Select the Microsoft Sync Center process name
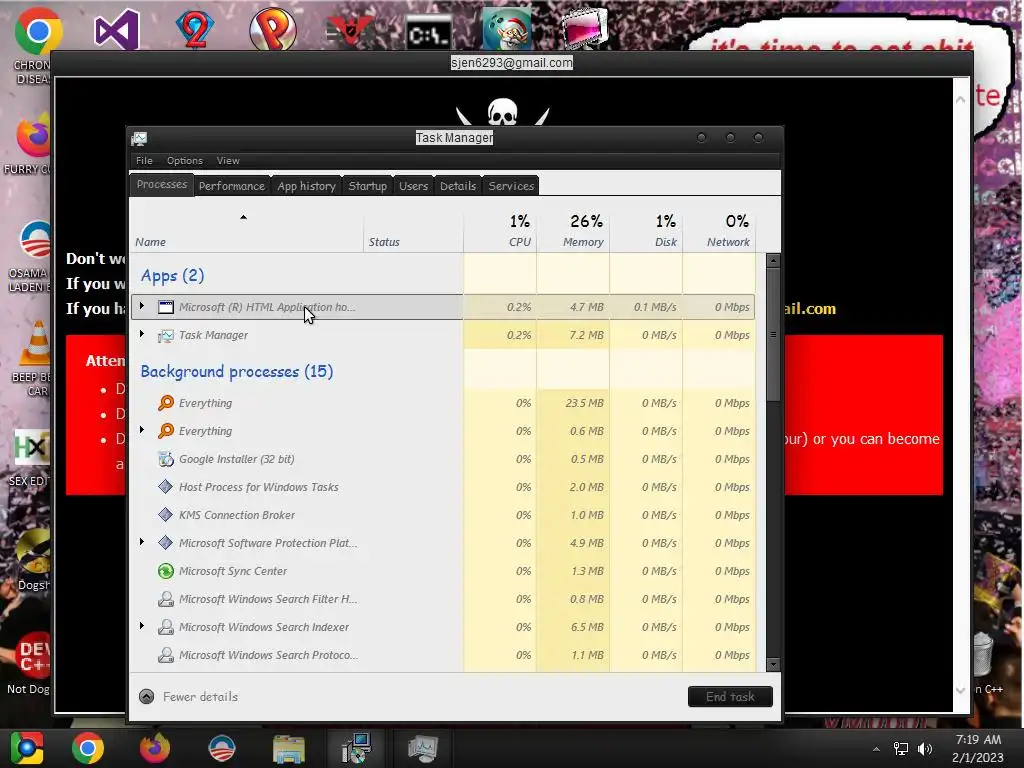Screen dimensions: 1024x768 click(x=233, y=571)
